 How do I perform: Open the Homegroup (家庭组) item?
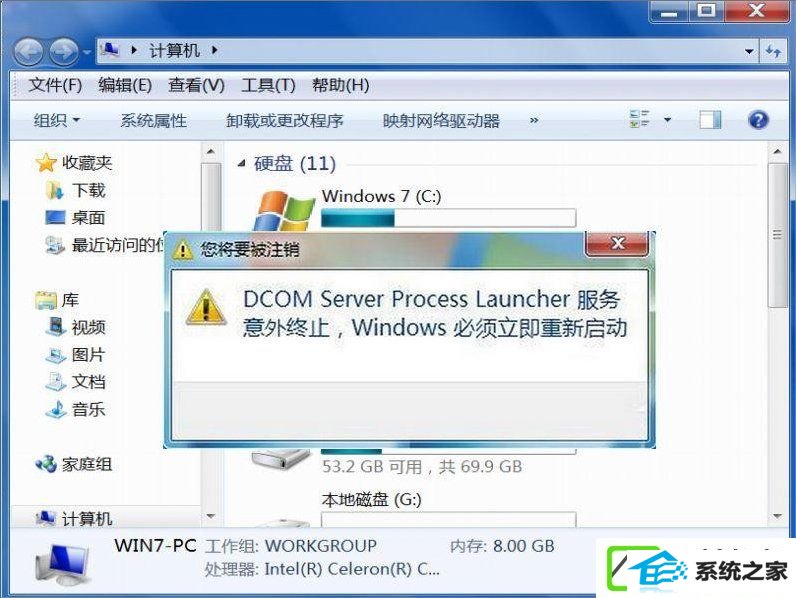click(74, 463)
